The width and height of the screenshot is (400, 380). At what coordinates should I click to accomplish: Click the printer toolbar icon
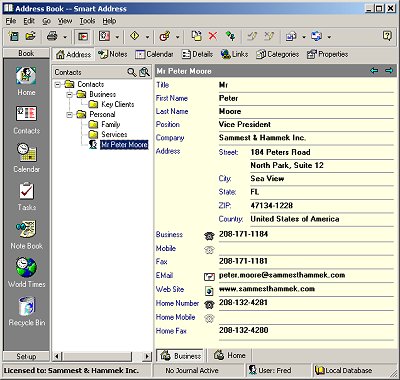pos(52,36)
